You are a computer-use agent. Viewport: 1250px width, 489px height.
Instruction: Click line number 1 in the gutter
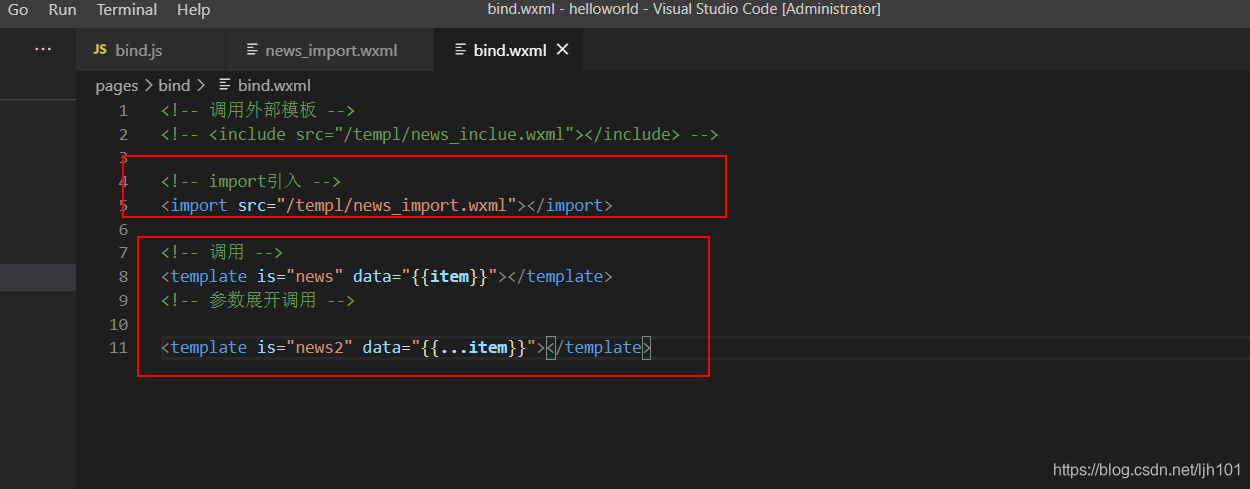click(x=123, y=111)
